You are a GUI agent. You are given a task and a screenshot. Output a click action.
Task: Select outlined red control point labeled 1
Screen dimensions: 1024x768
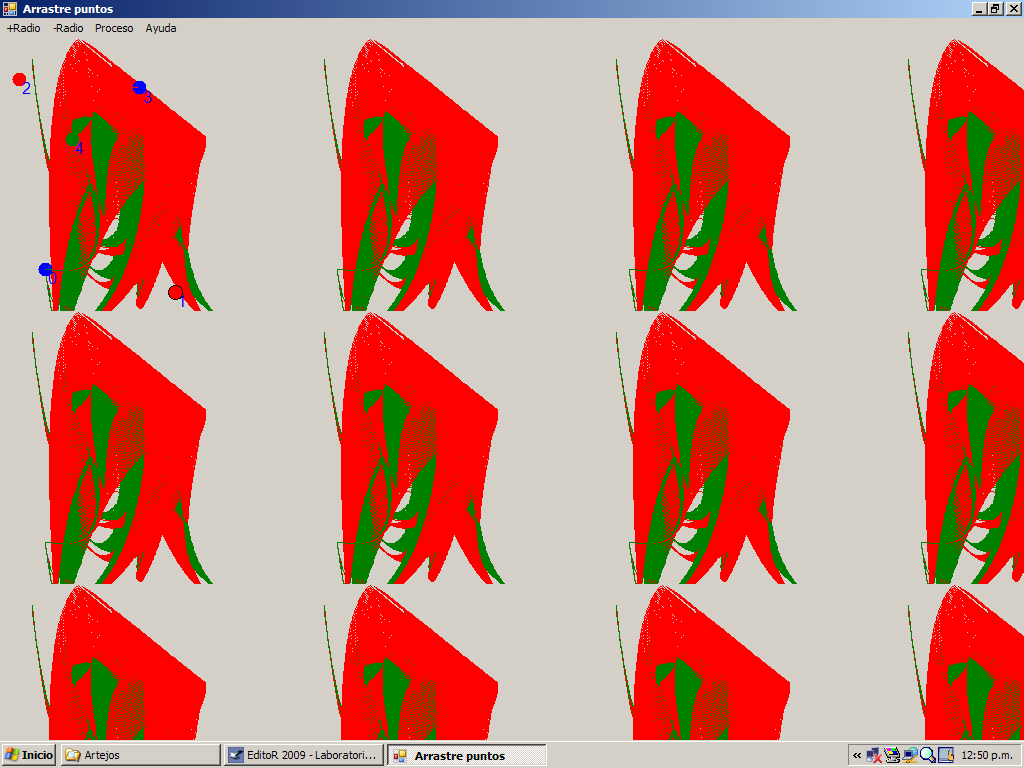click(176, 292)
